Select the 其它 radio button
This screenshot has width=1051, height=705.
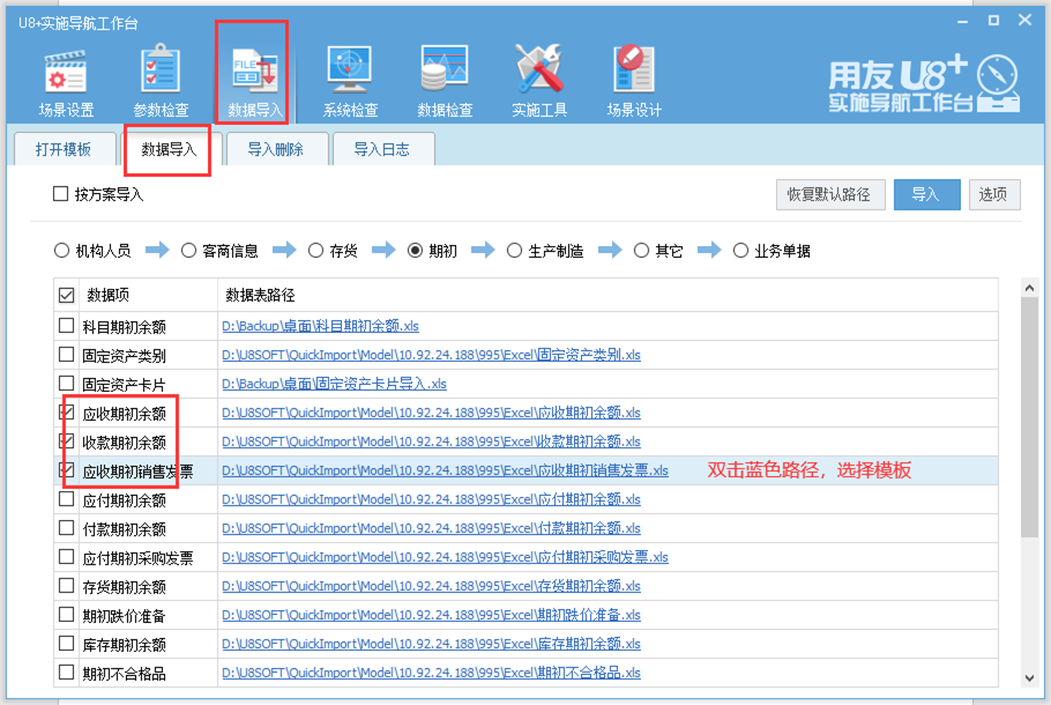(x=641, y=251)
